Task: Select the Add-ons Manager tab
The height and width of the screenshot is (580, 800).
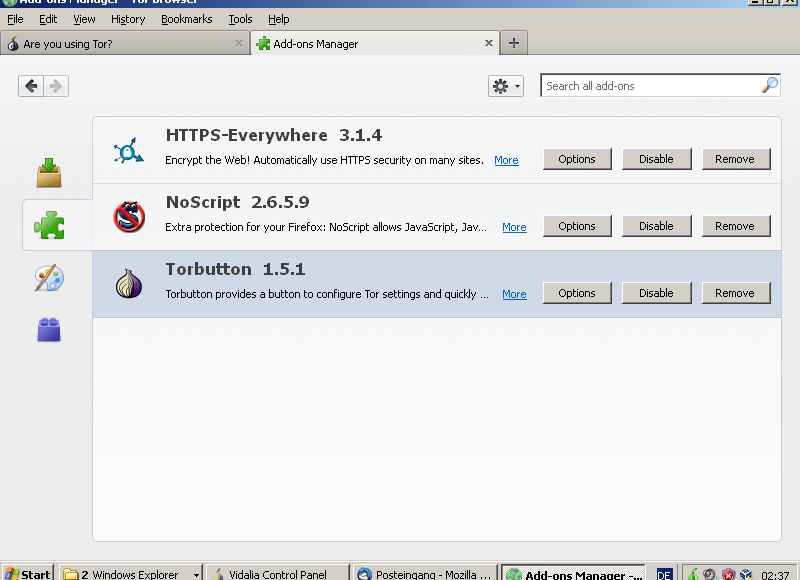Action: 375,43
